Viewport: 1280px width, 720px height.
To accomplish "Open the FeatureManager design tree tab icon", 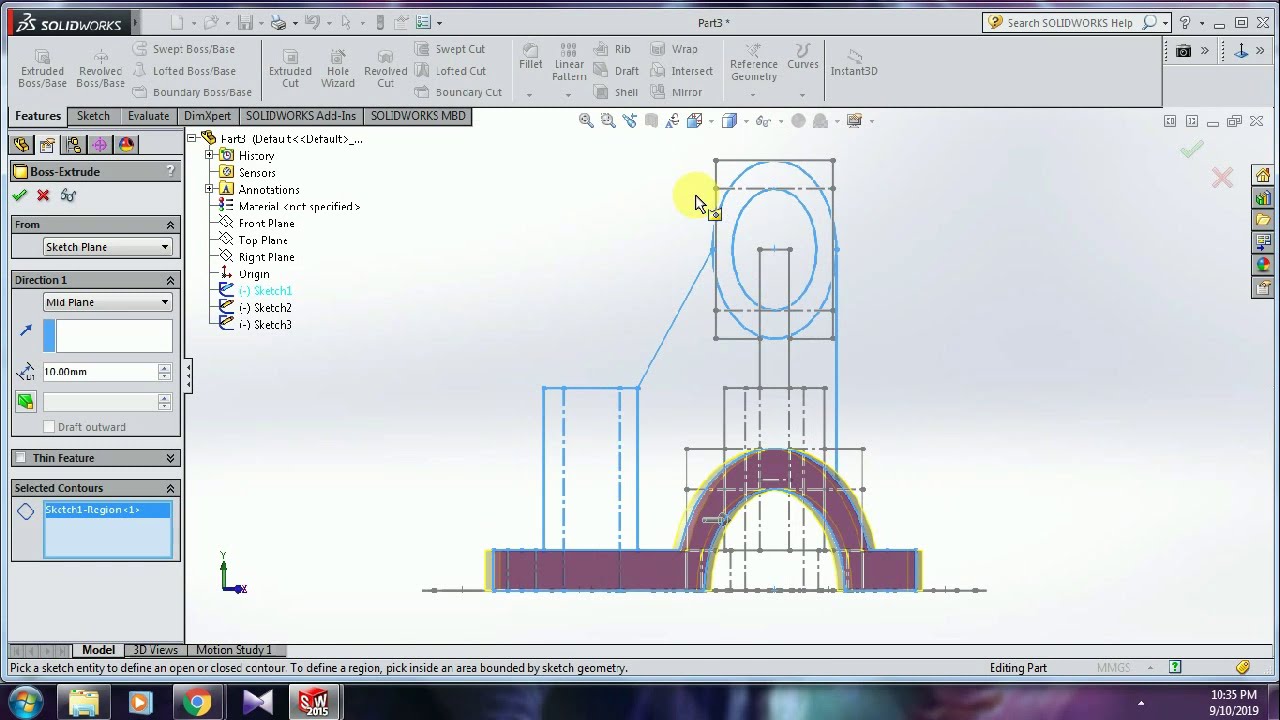I will 21,145.
